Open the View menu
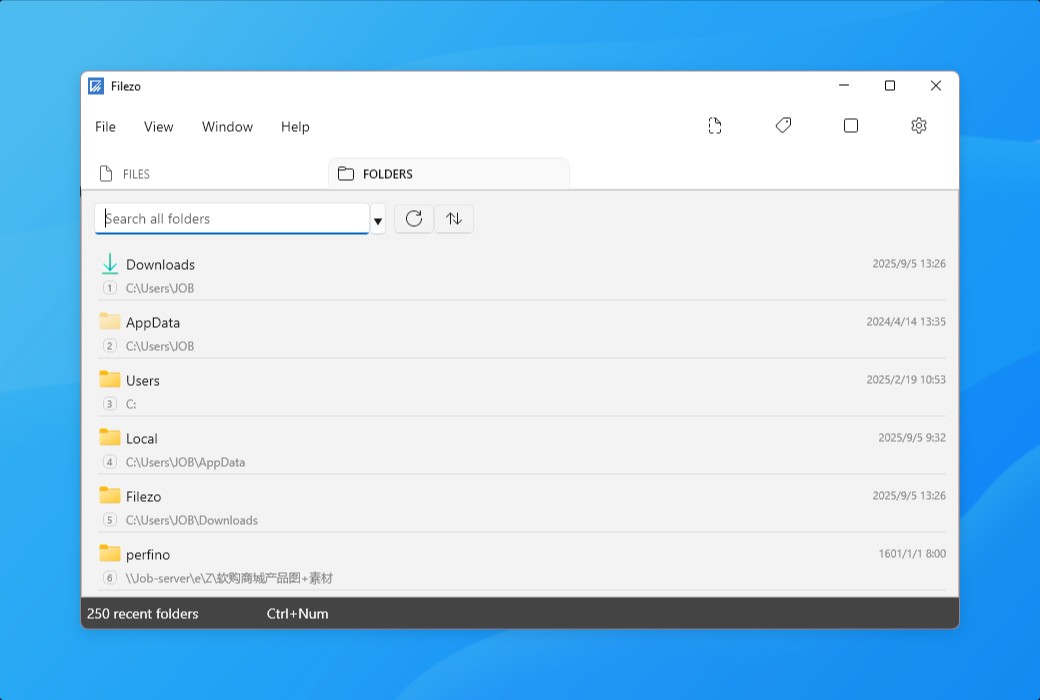Image resolution: width=1040 pixels, height=700 pixels. [159, 127]
